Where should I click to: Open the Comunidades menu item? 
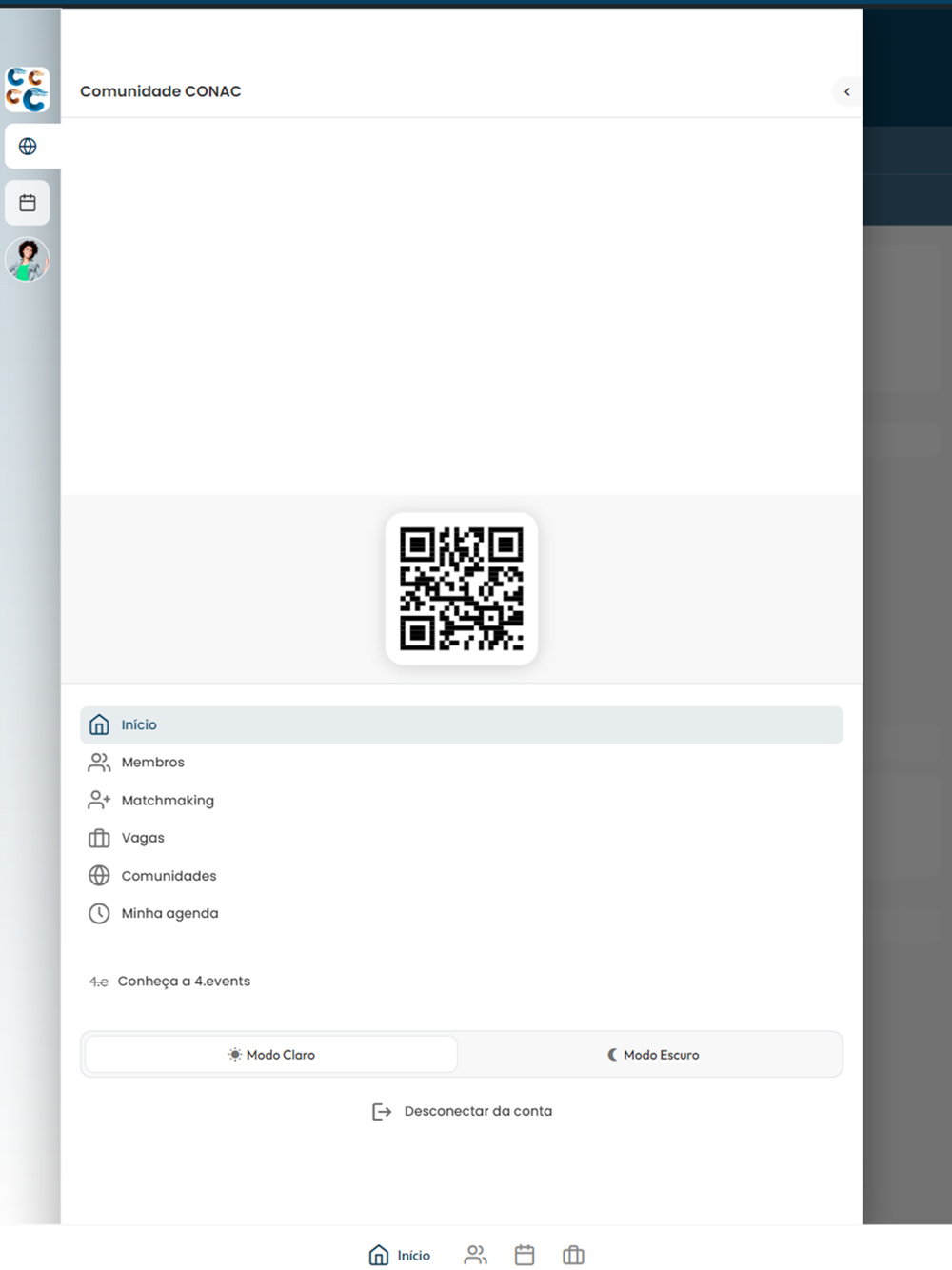pos(461,875)
